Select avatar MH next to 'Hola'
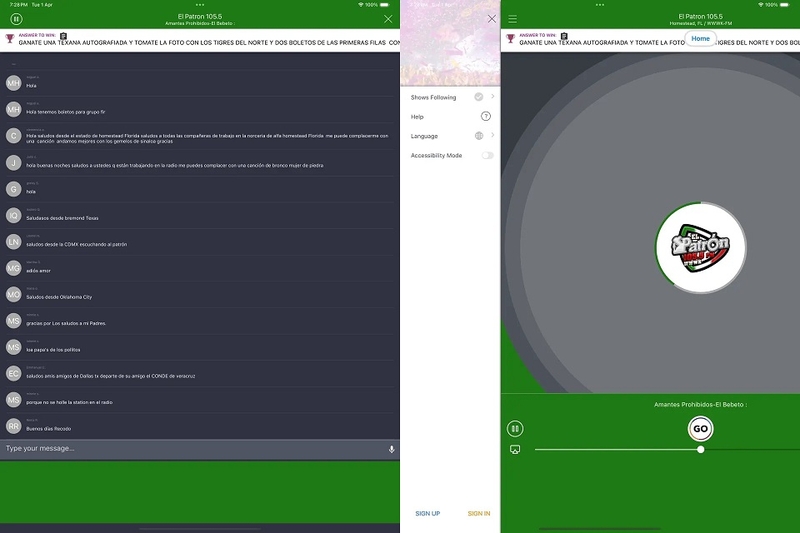 [x=13, y=83]
